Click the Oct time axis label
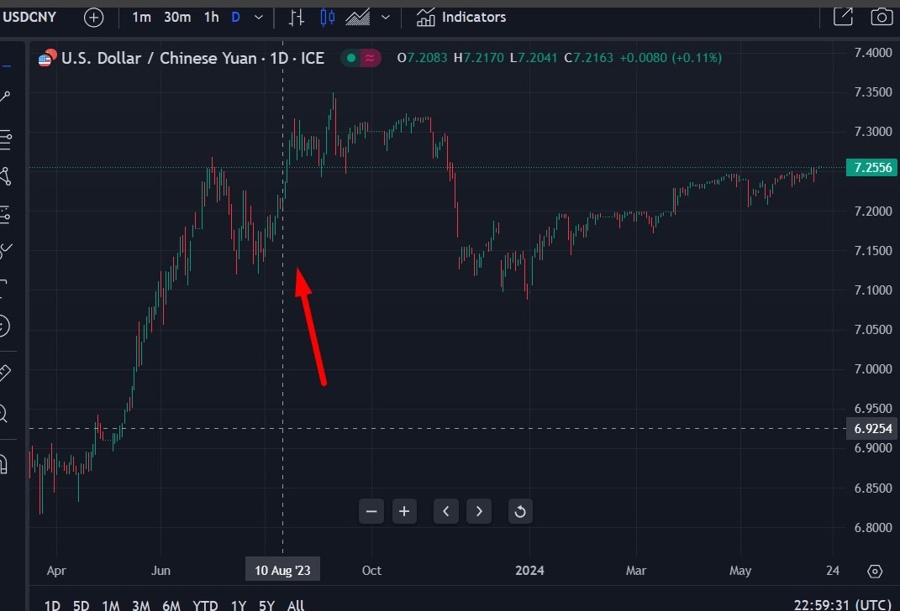 [x=371, y=570]
